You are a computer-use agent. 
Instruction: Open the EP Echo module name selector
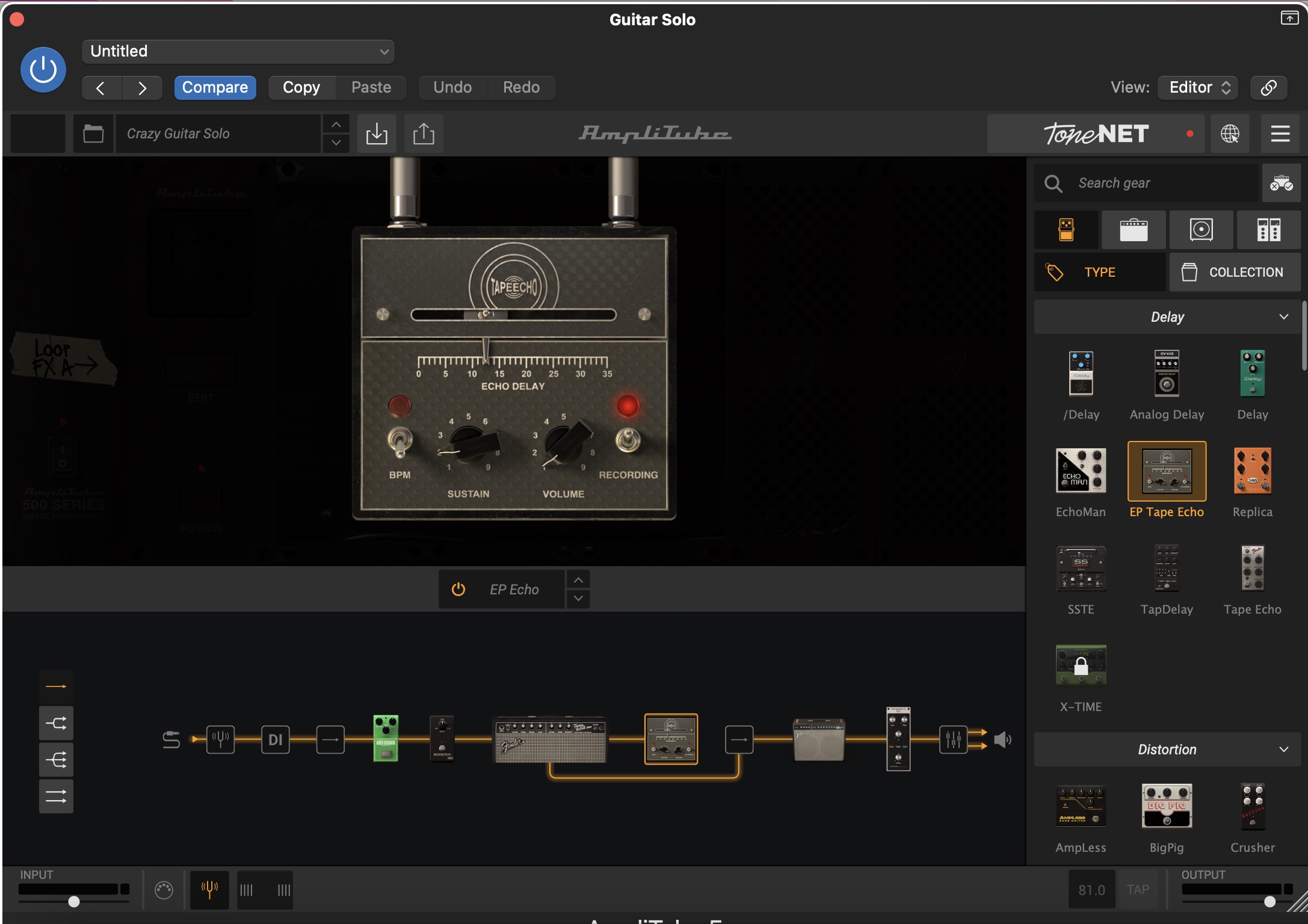click(514, 590)
